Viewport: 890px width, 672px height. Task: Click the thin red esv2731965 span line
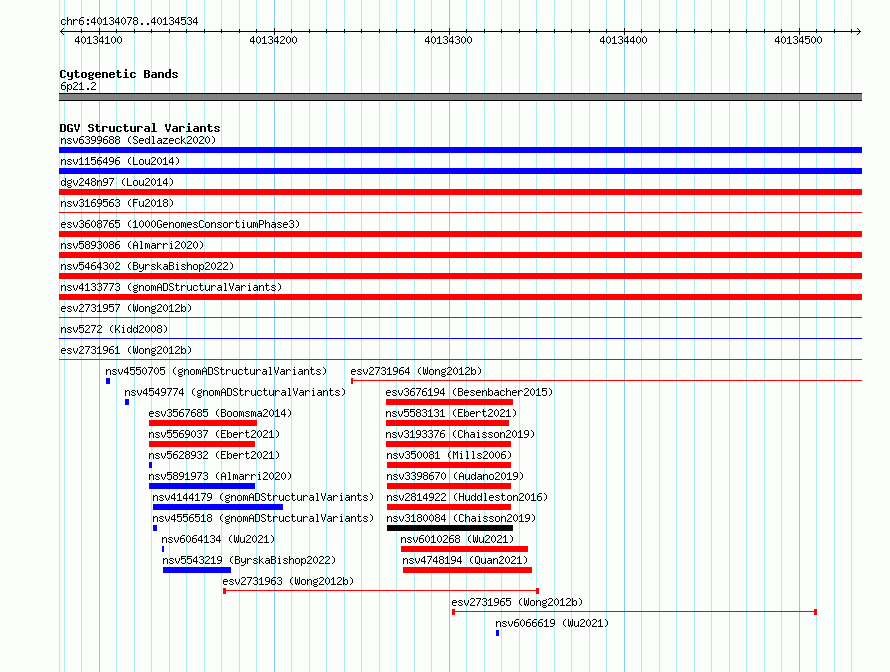[x=635, y=612]
